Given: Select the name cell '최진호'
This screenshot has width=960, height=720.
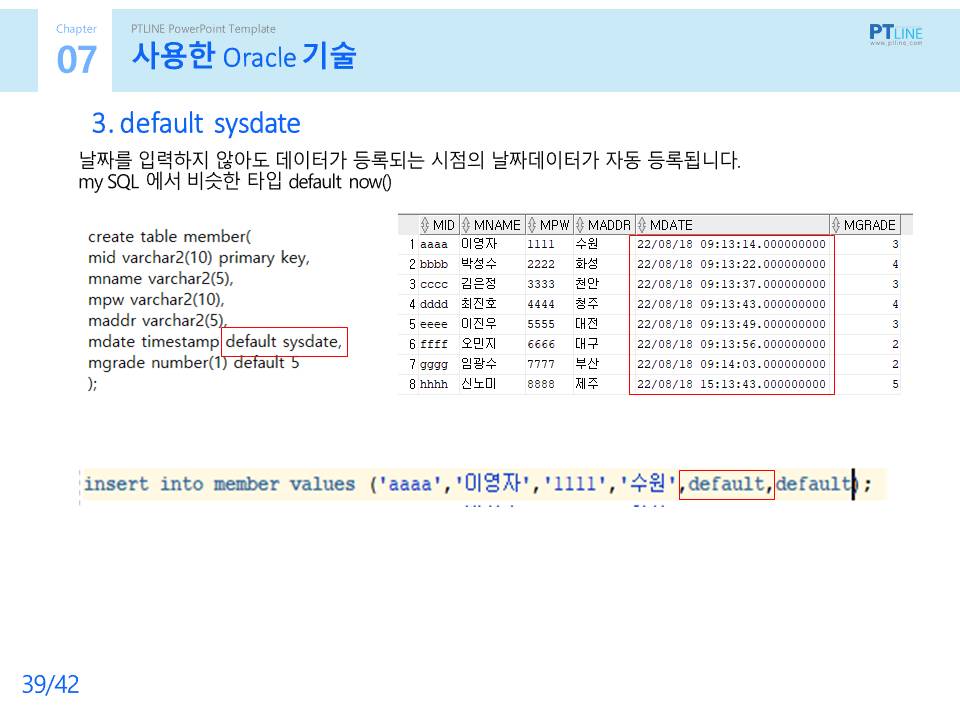Looking at the screenshot, I should [479, 304].
